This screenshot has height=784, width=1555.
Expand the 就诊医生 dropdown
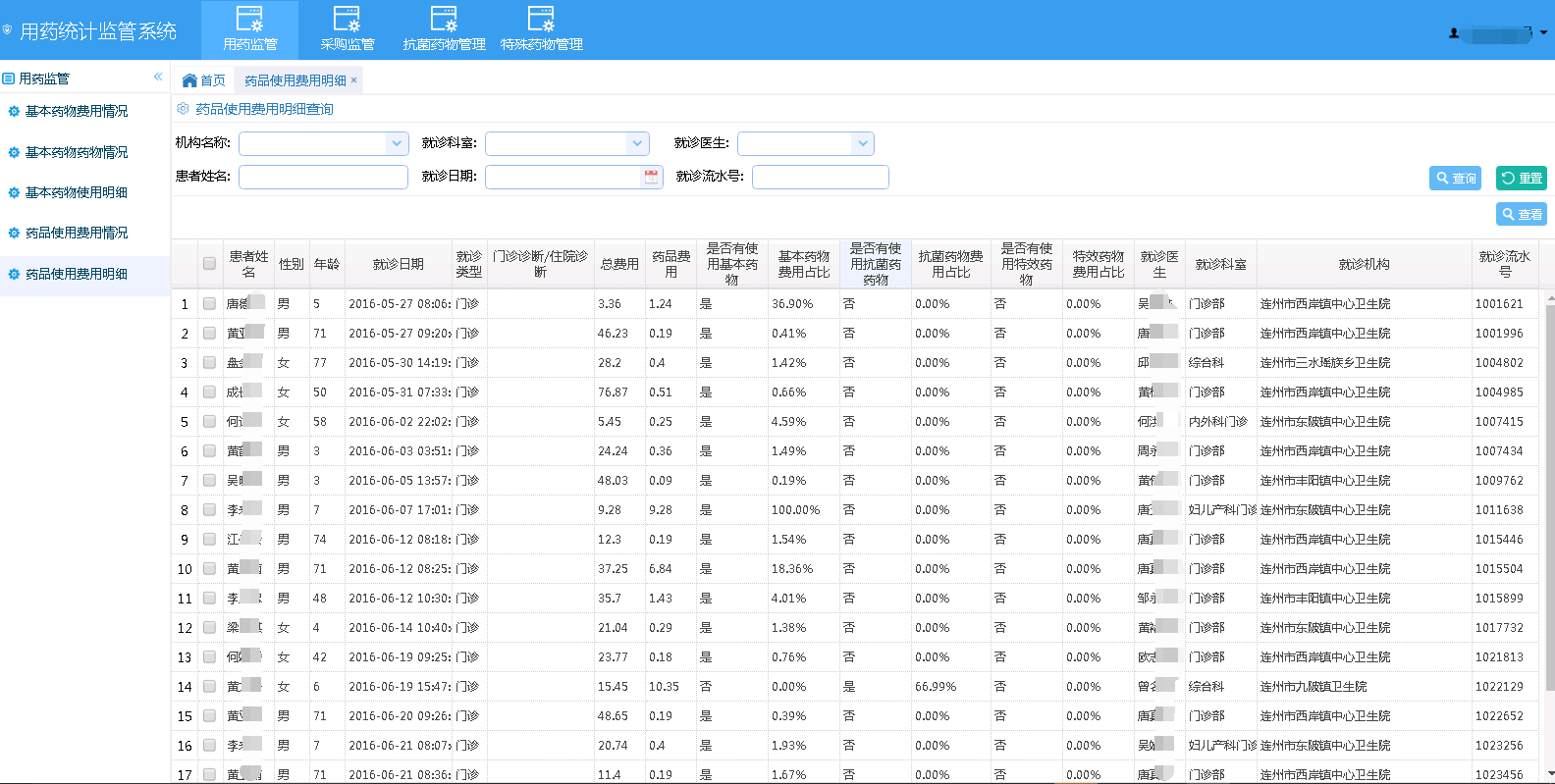click(862, 144)
